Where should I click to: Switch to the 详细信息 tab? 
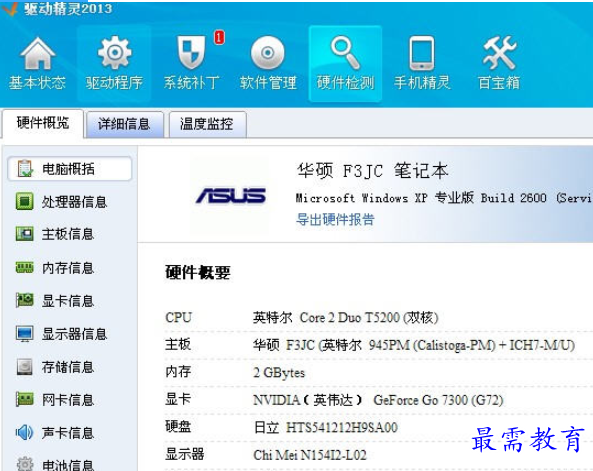click(124, 124)
